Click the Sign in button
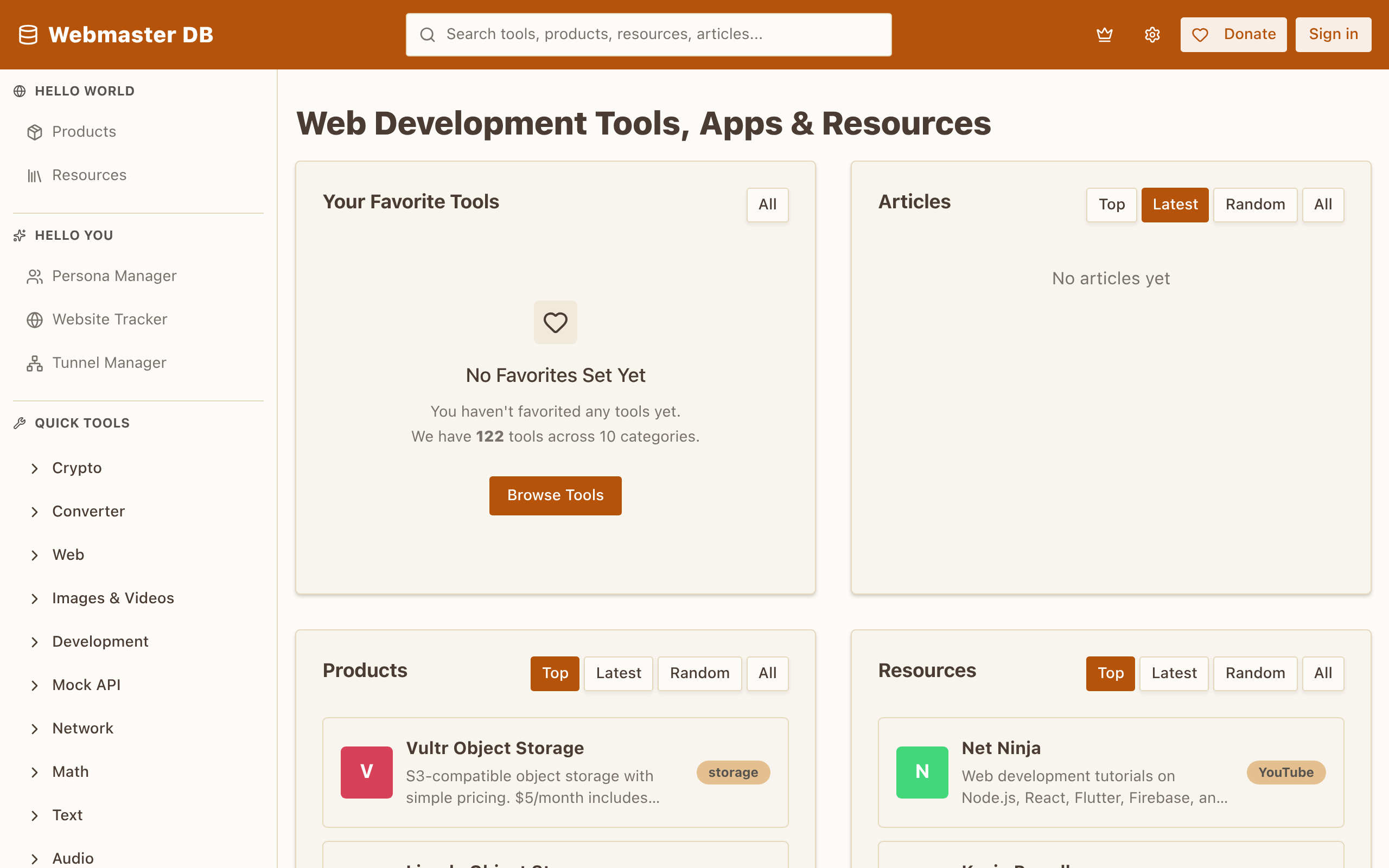 tap(1333, 34)
